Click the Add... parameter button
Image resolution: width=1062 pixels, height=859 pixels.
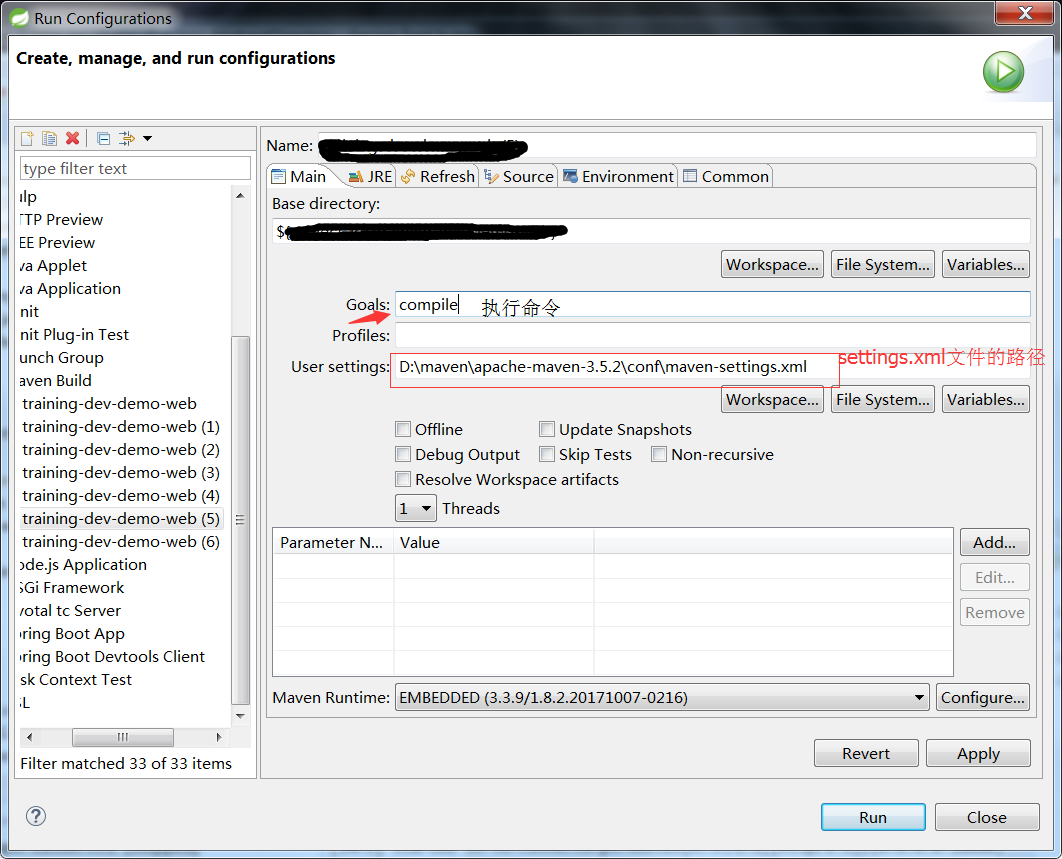[994, 542]
